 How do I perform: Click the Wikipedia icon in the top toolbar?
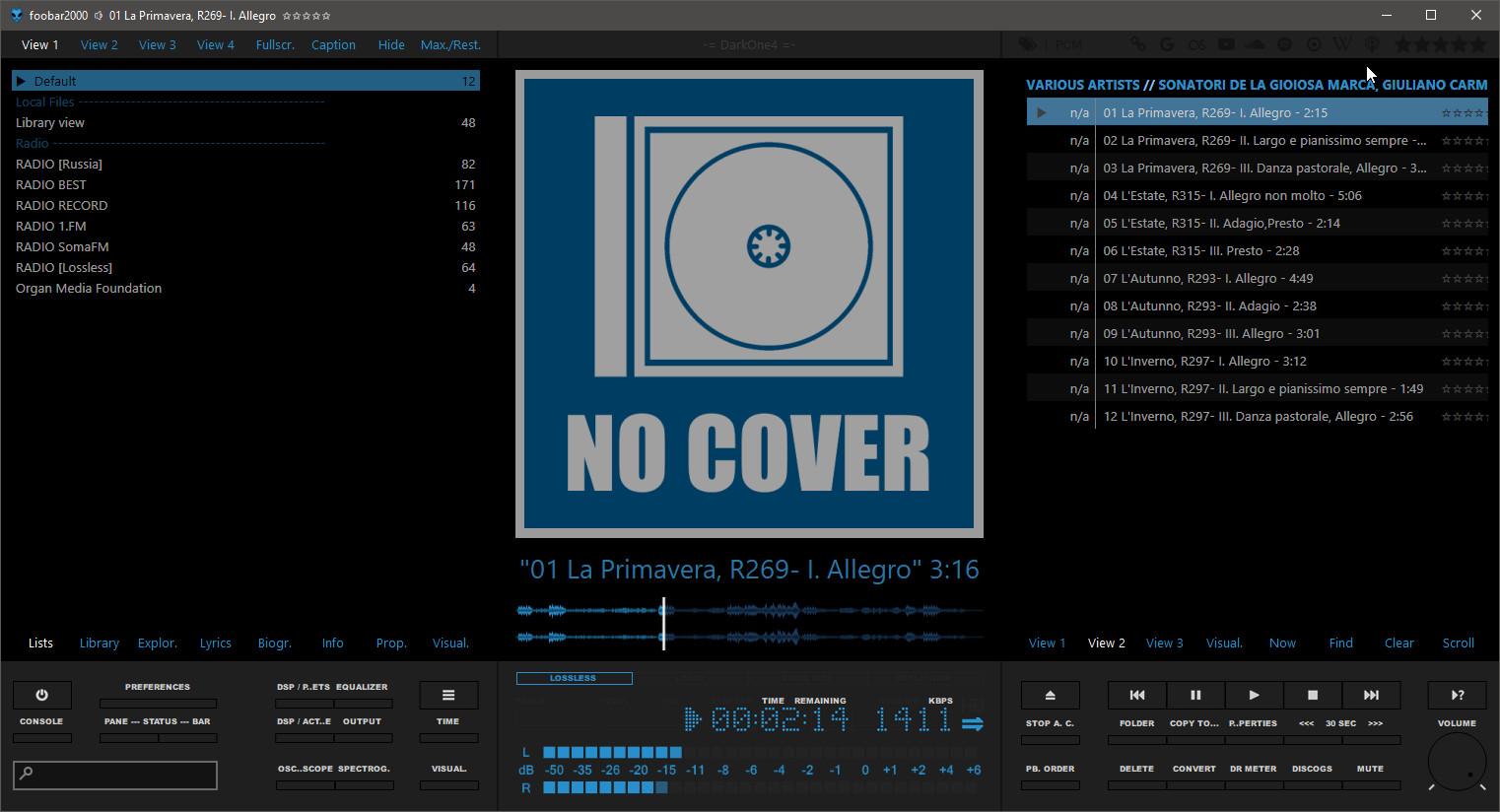[x=1342, y=44]
